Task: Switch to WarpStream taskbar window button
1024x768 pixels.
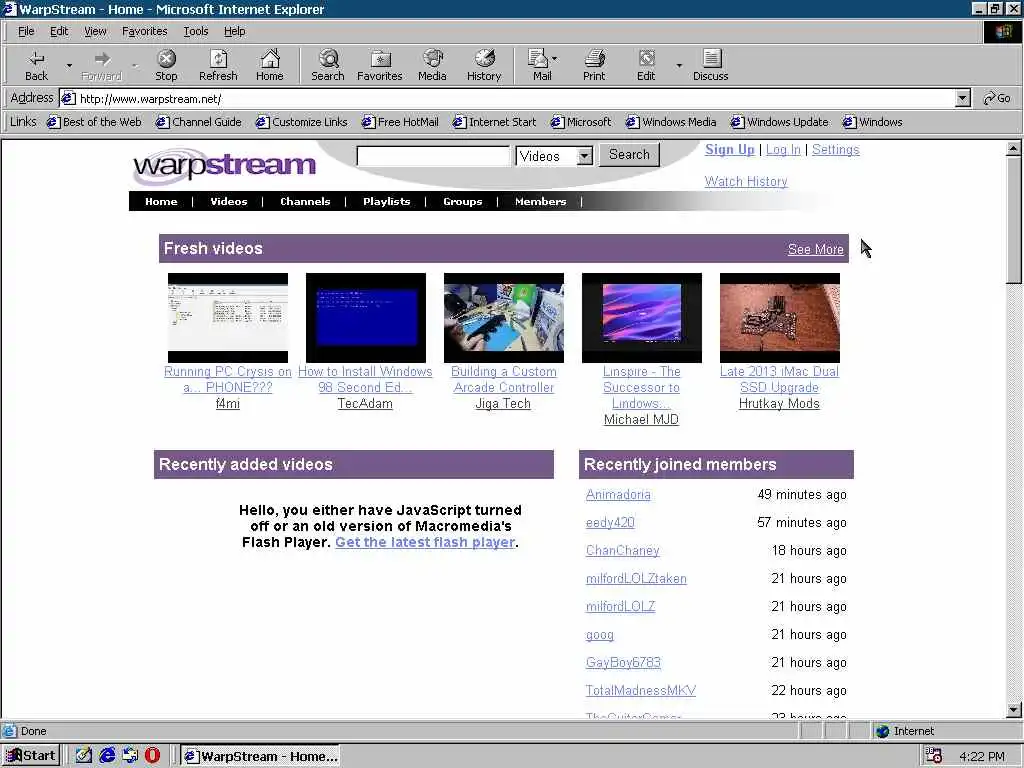Action: click(x=261, y=756)
